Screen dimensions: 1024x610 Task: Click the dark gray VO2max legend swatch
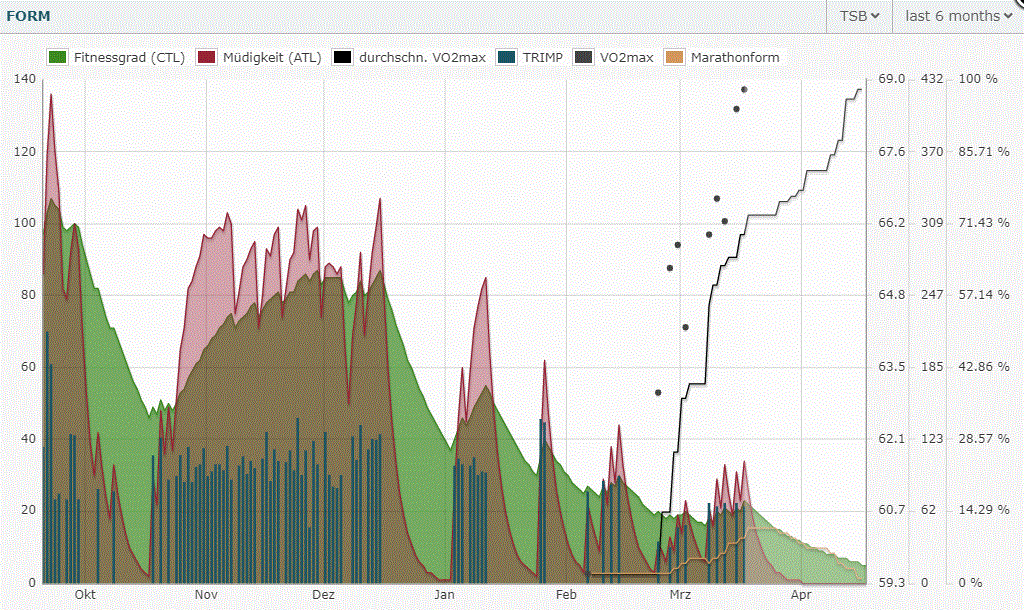[583, 57]
